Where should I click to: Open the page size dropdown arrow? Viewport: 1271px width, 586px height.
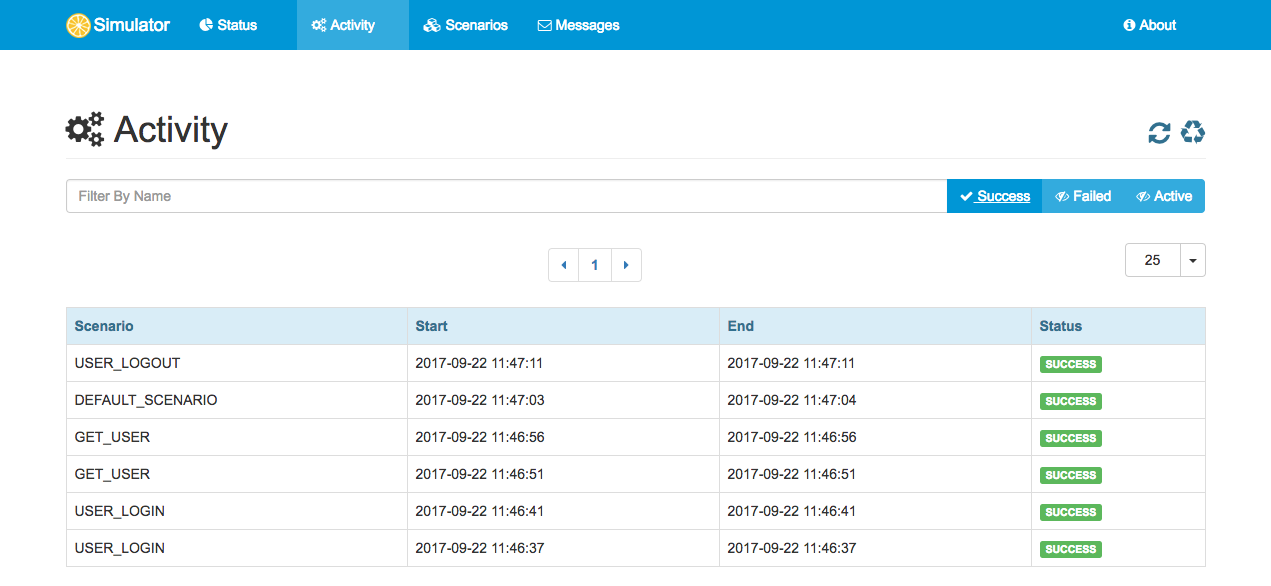tap(1193, 260)
